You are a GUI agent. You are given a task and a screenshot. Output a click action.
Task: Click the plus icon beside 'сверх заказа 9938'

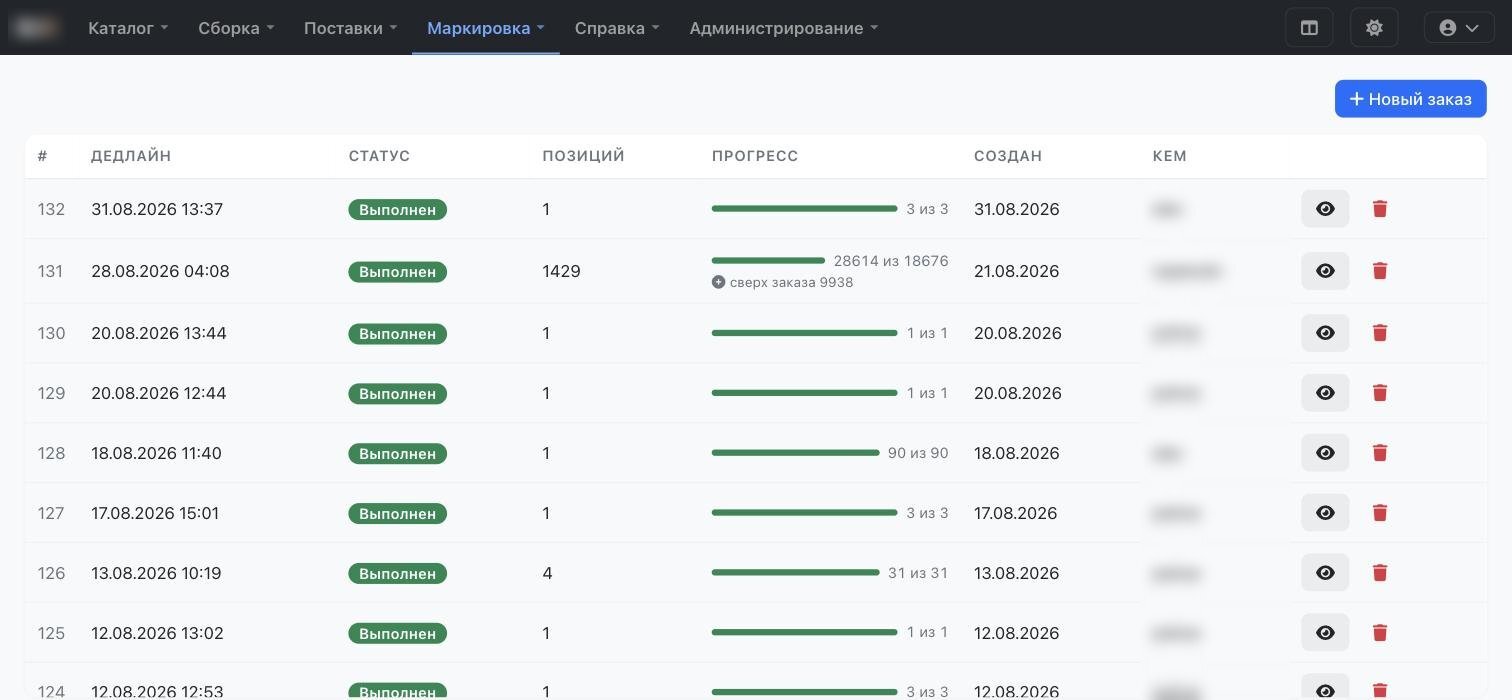click(718, 282)
